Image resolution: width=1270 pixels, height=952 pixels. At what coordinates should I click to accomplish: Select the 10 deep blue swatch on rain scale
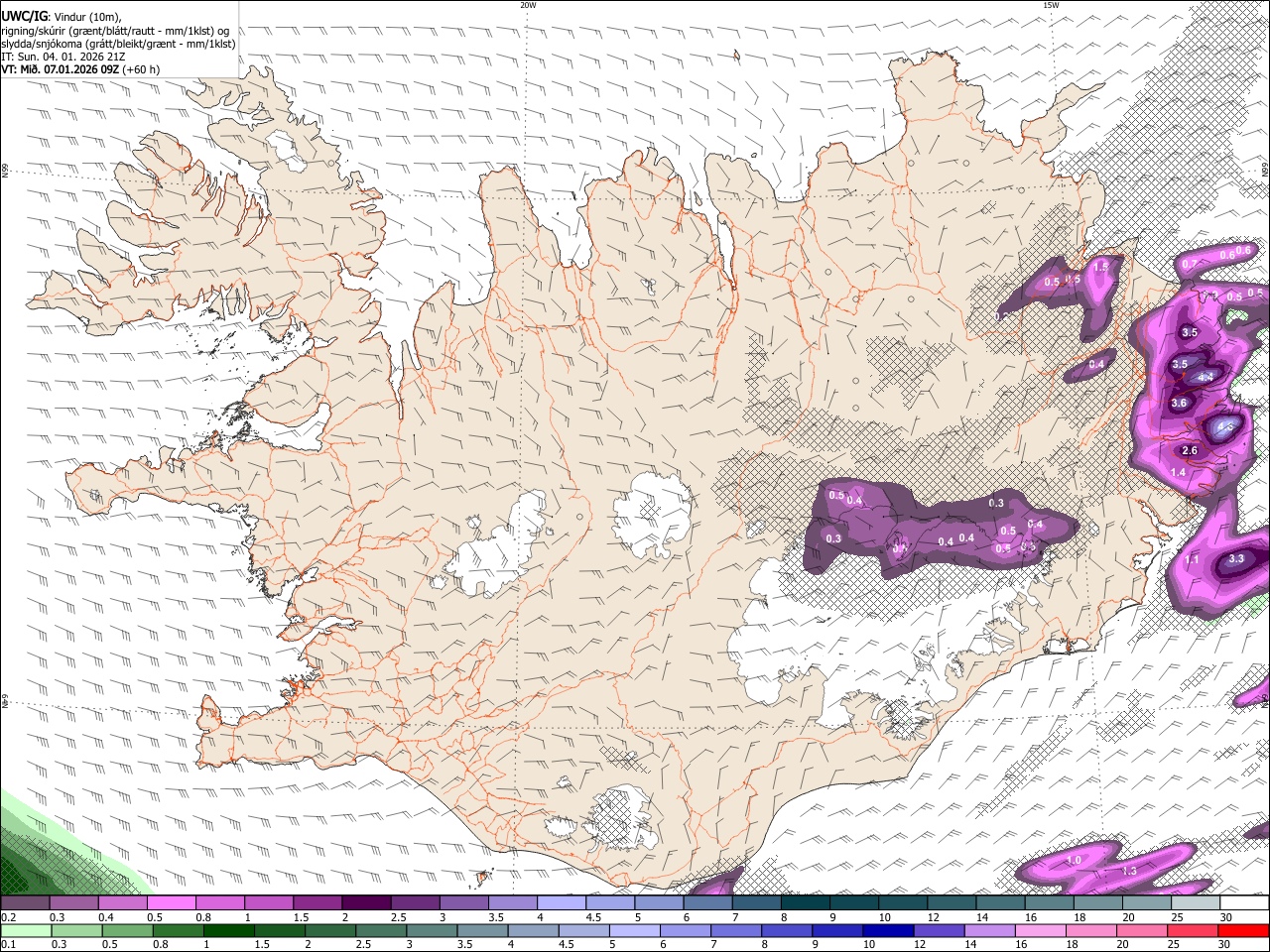click(x=889, y=930)
